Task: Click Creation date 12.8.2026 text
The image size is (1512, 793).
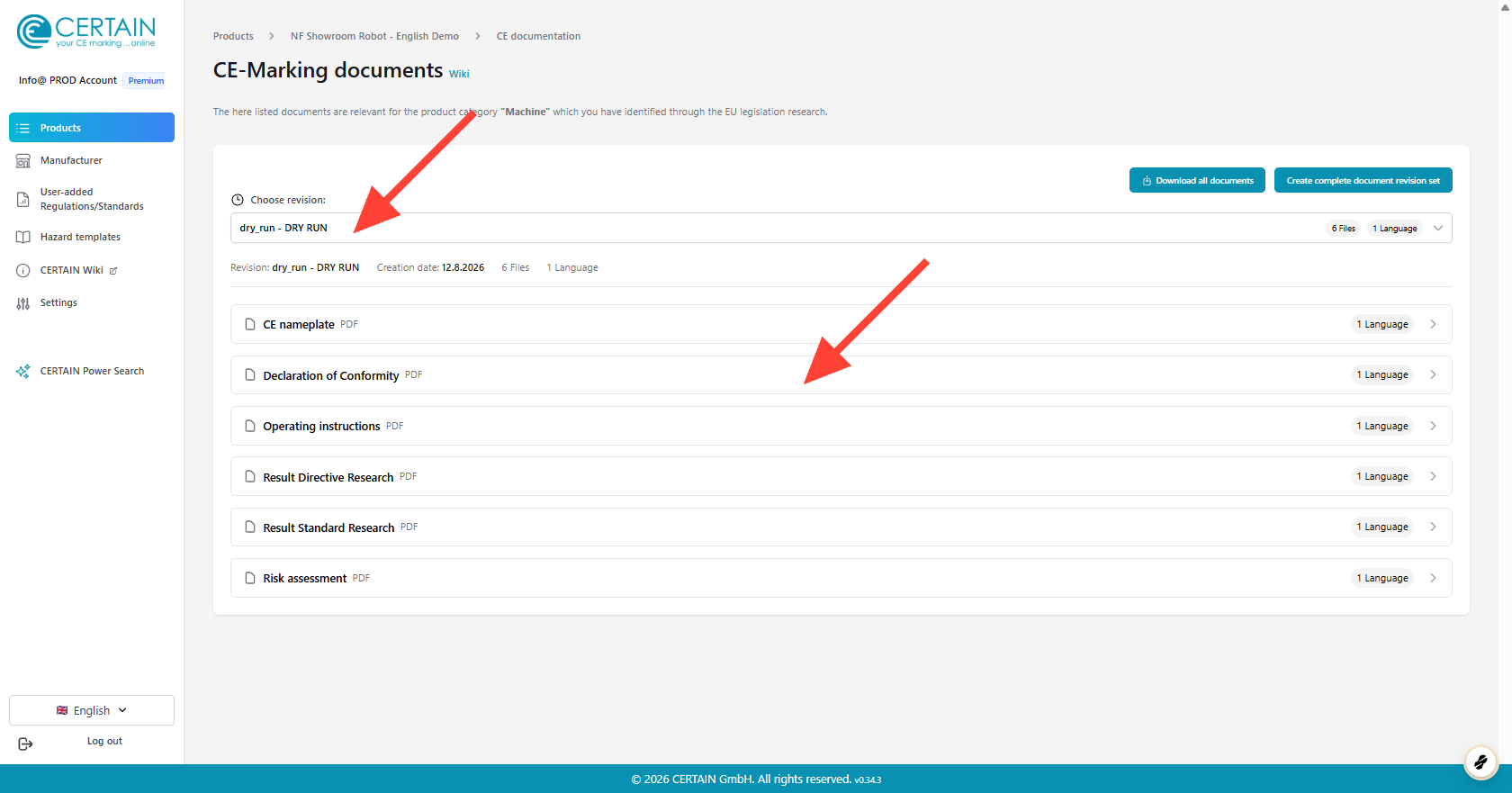Action: coord(430,267)
